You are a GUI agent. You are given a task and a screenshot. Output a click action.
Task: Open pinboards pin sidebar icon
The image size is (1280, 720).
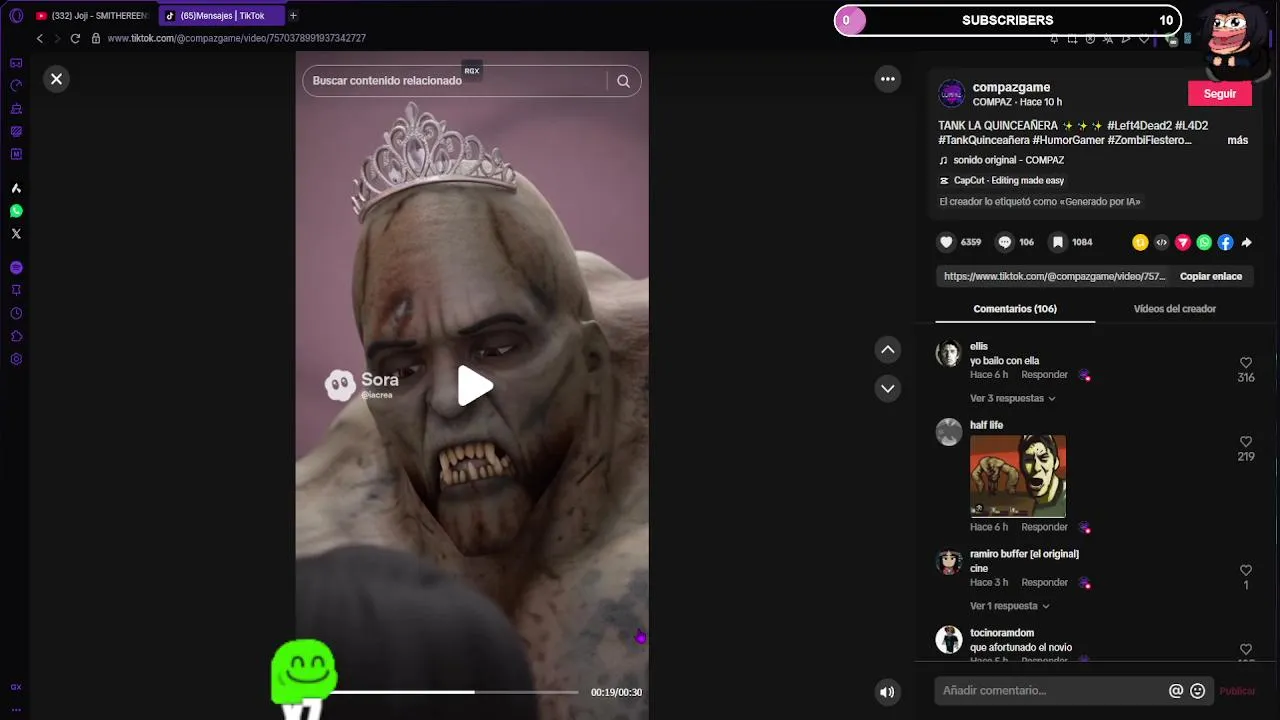click(16, 290)
